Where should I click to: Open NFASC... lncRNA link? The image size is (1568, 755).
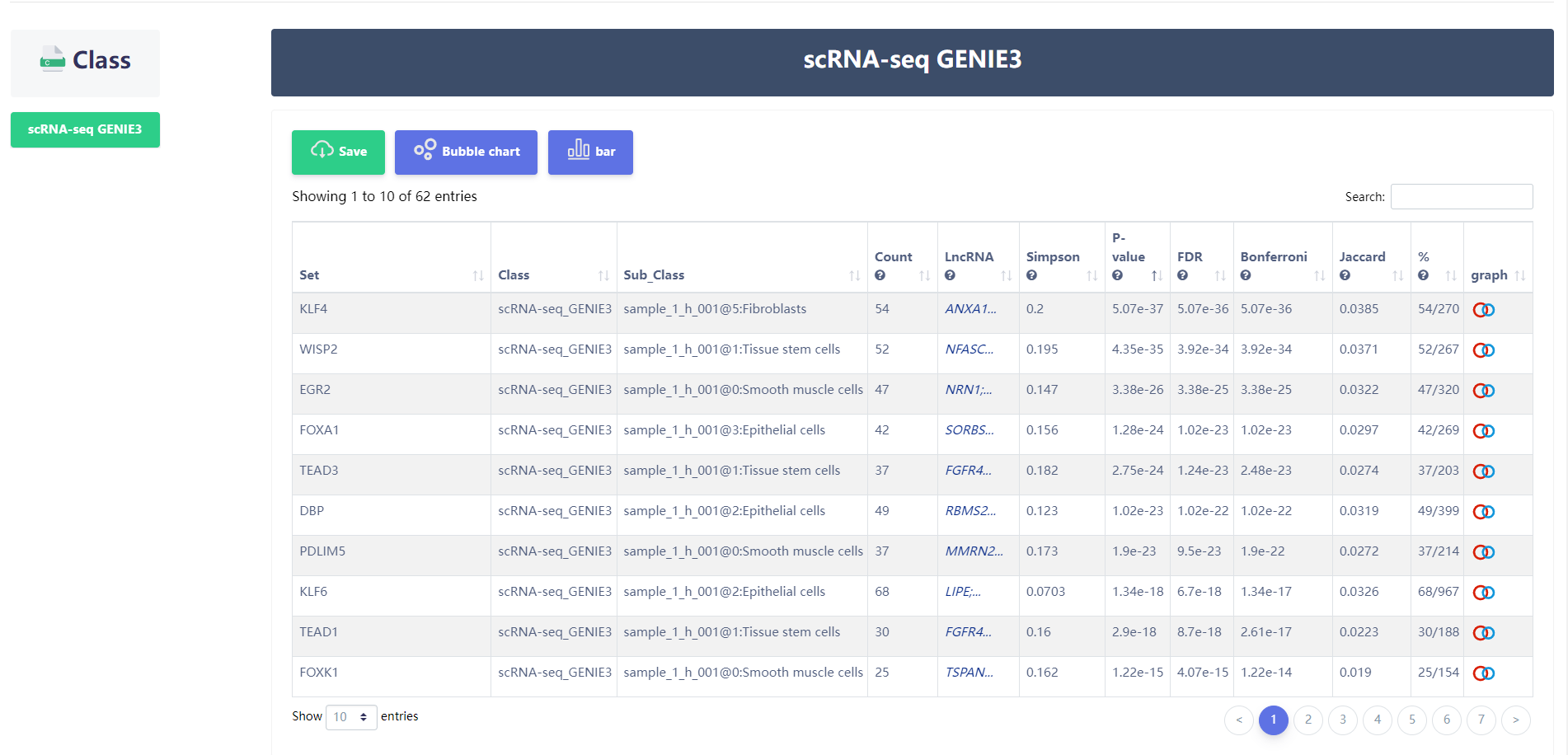[969, 349]
